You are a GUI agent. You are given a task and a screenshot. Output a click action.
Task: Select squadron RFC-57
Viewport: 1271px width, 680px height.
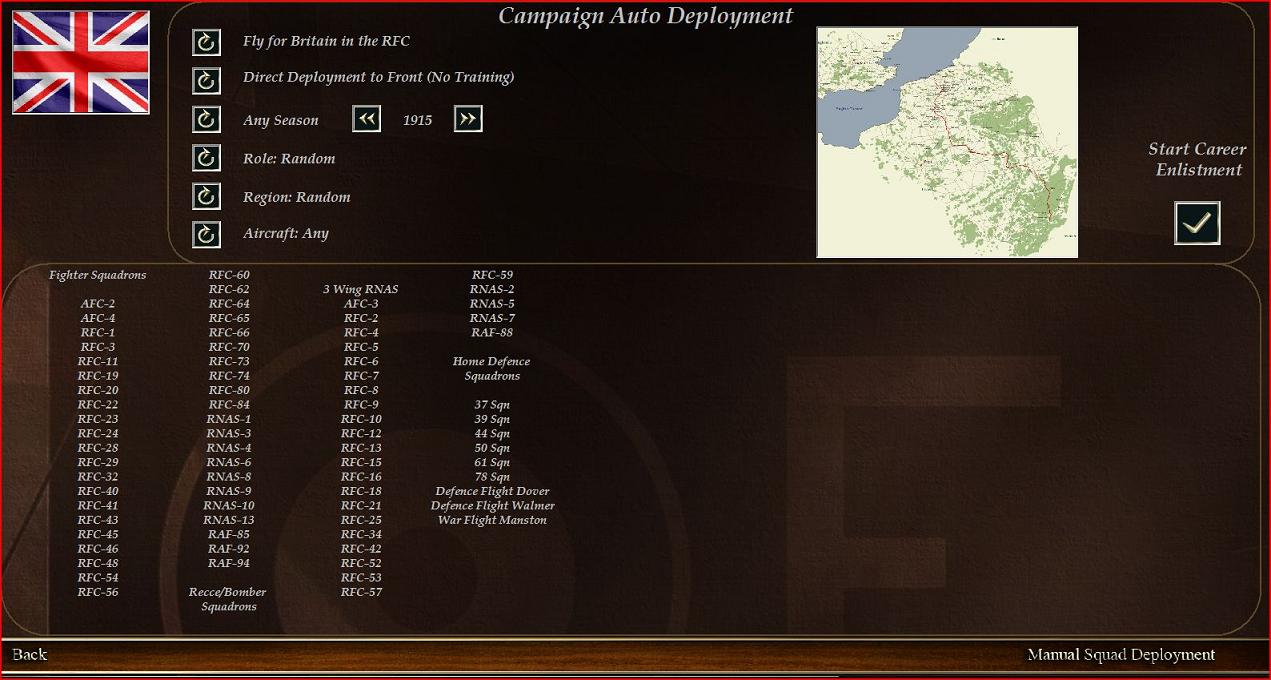tap(361, 593)
